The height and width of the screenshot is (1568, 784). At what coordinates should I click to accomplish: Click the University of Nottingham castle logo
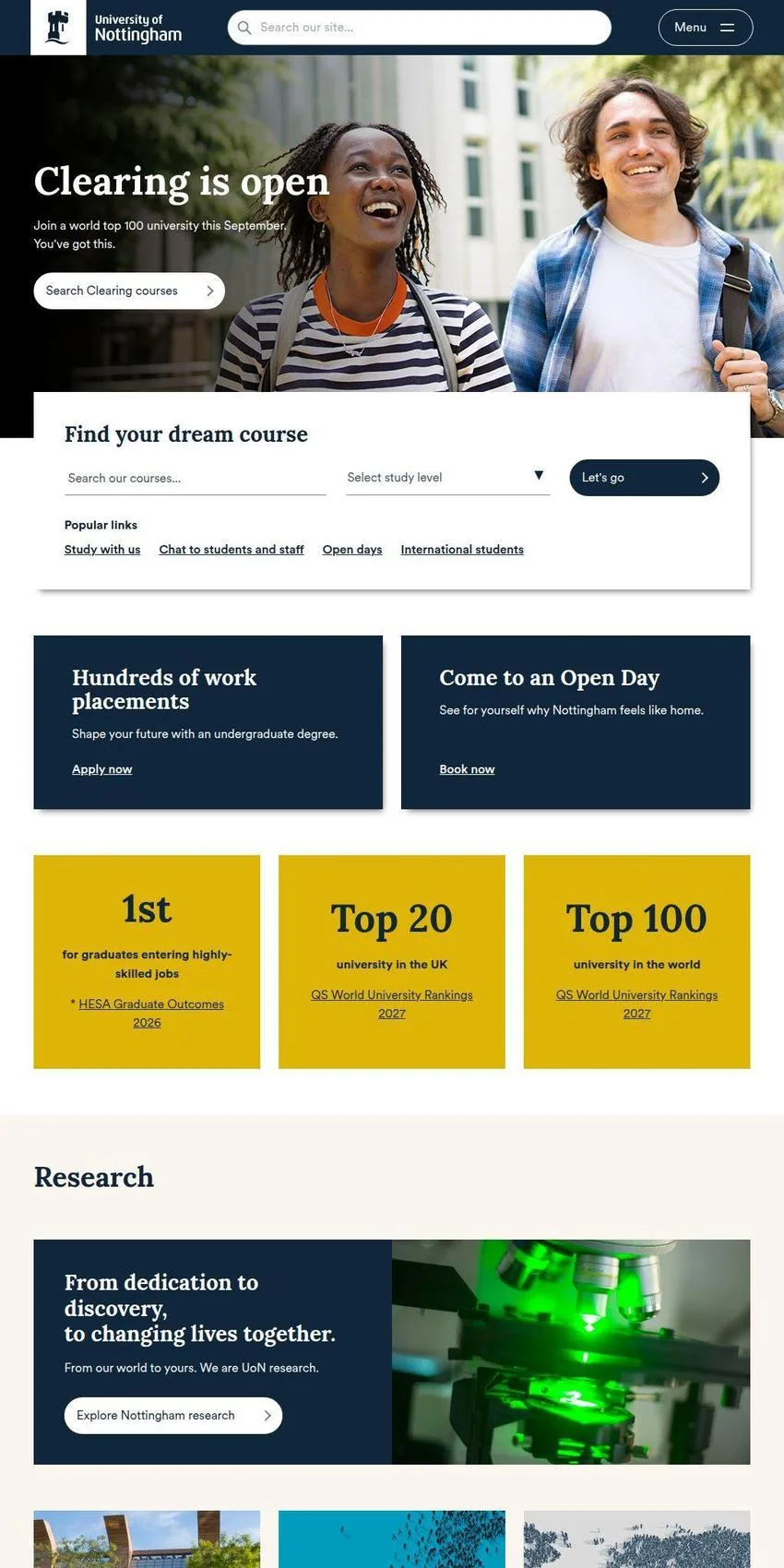(x=58, y=27)
